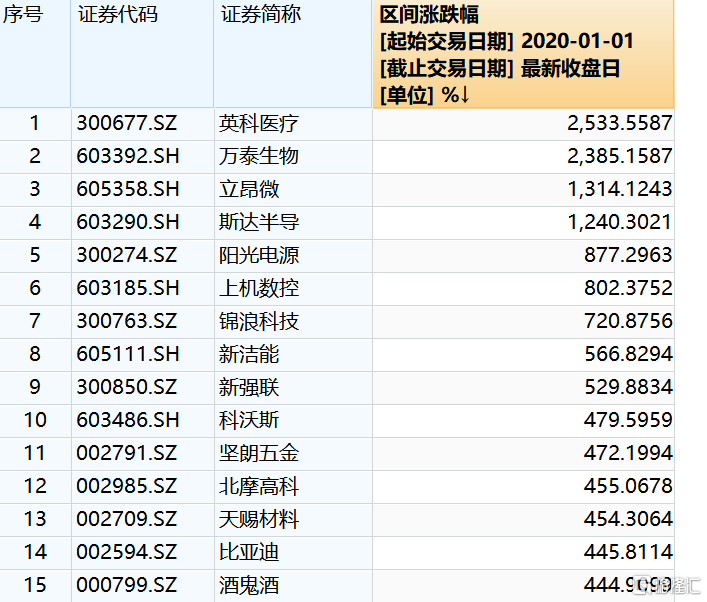Select code 300763.SZ
The width and height of the screenshot is (707, 602).
coord(127,321)
